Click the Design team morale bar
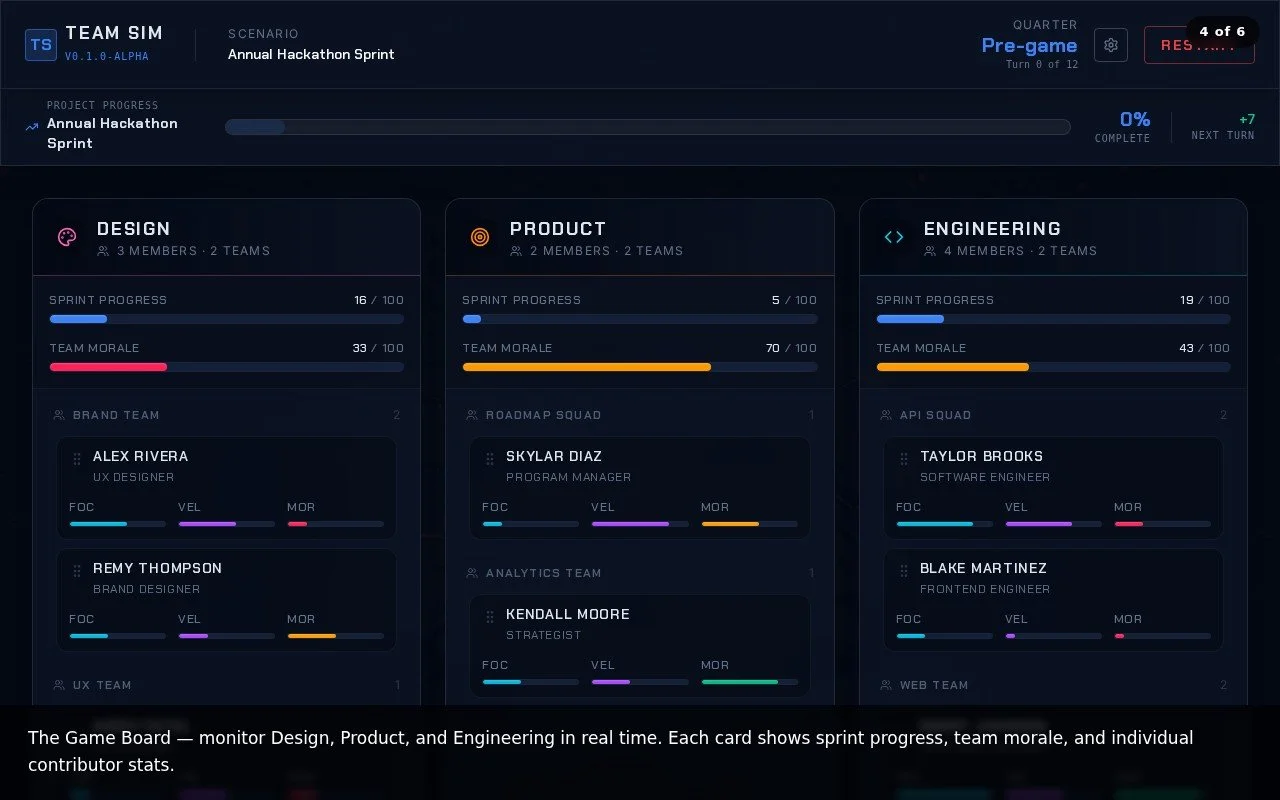 (x=227, y=367)
